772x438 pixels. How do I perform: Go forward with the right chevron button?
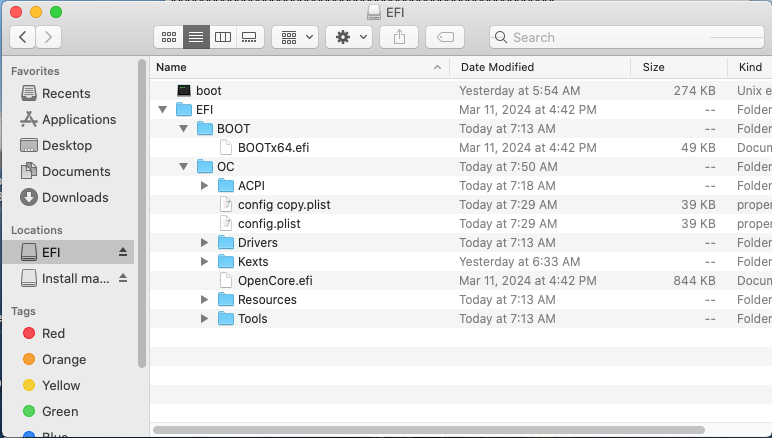point(48,37)
